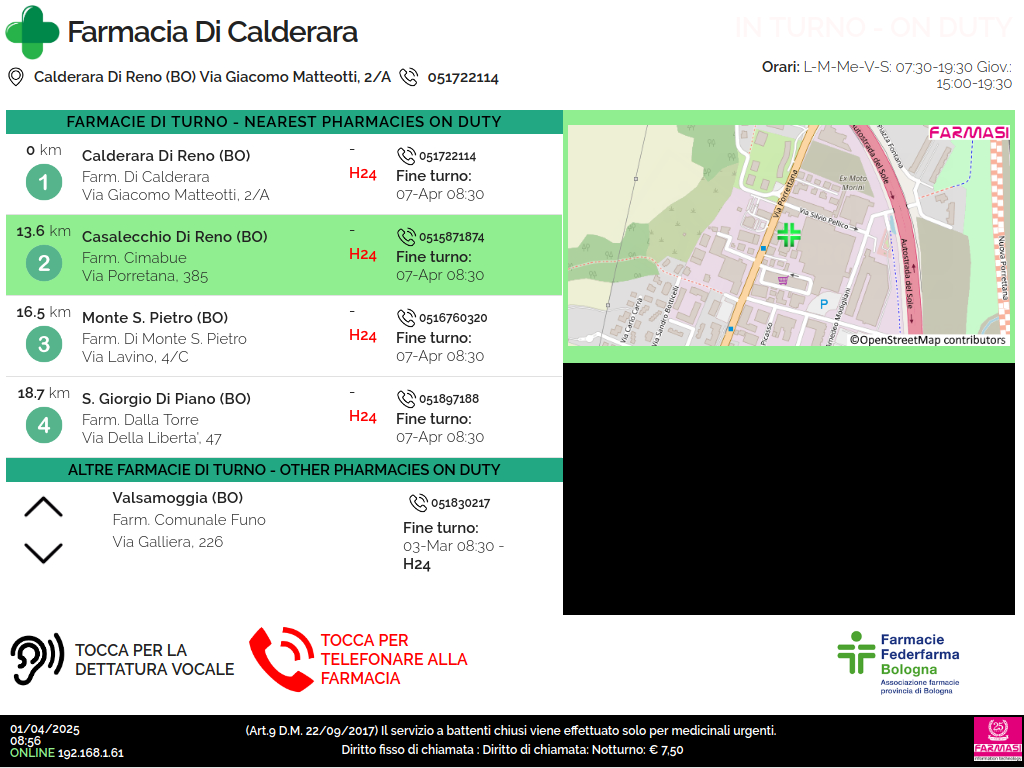Open the Farmacie Federfarma Bologna logo link
Screen dimensions: 1024x768
coord(898,660)
